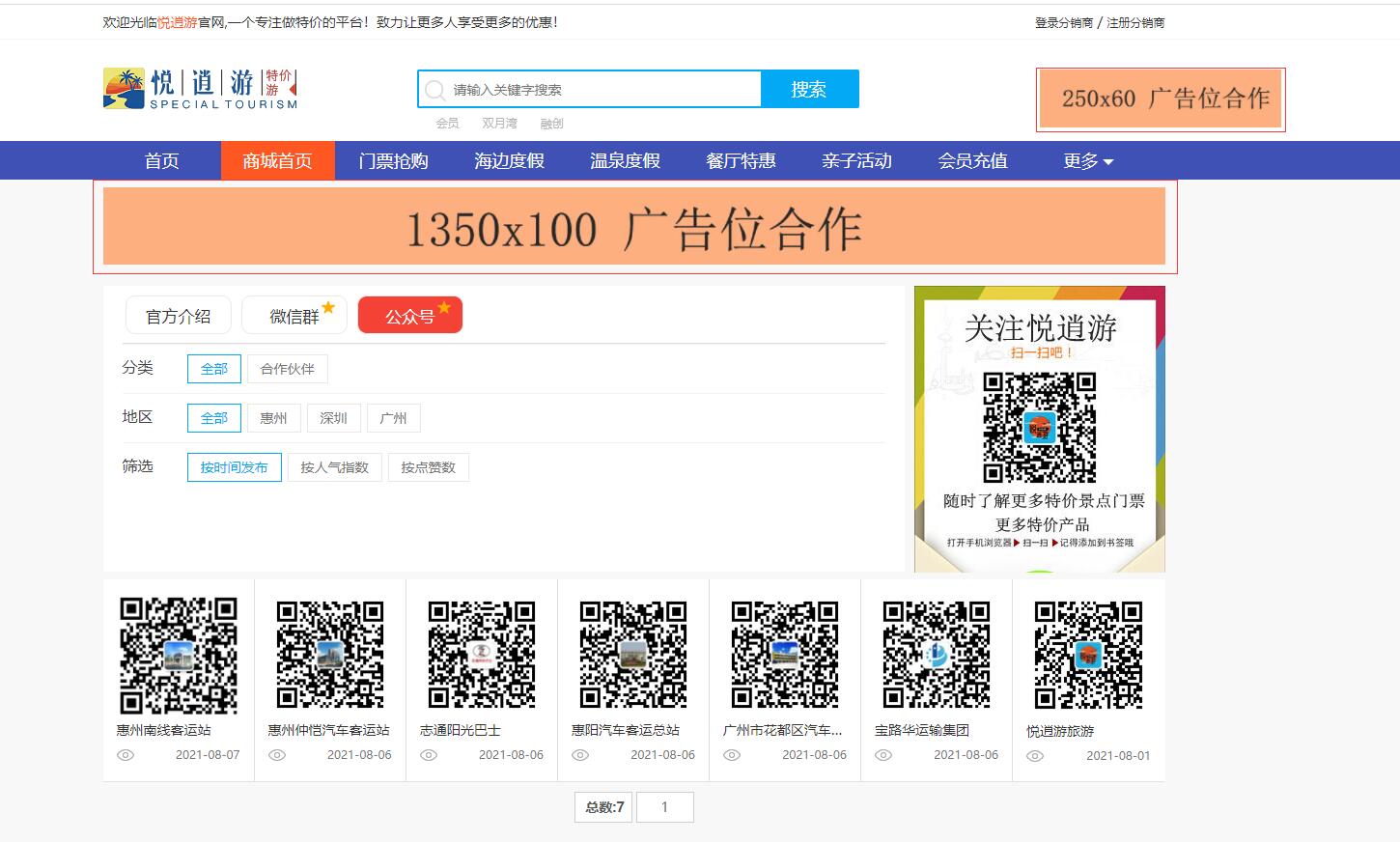The image size is (1400, 842).
Task: Click eye icon under 惠州南线客运站
Action: click(x=126, y=755)
